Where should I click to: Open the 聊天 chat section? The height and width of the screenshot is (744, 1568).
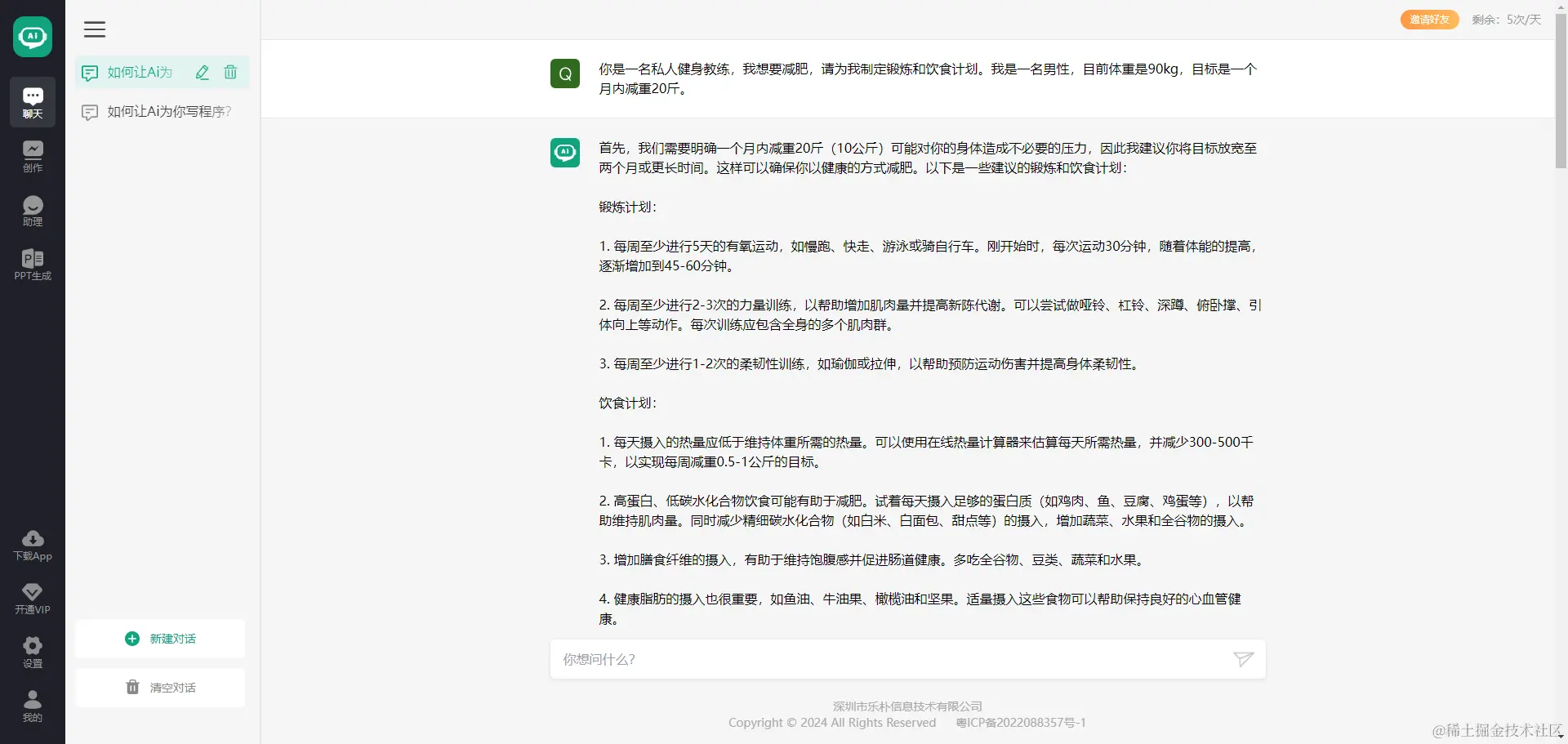tap(33, 102)
